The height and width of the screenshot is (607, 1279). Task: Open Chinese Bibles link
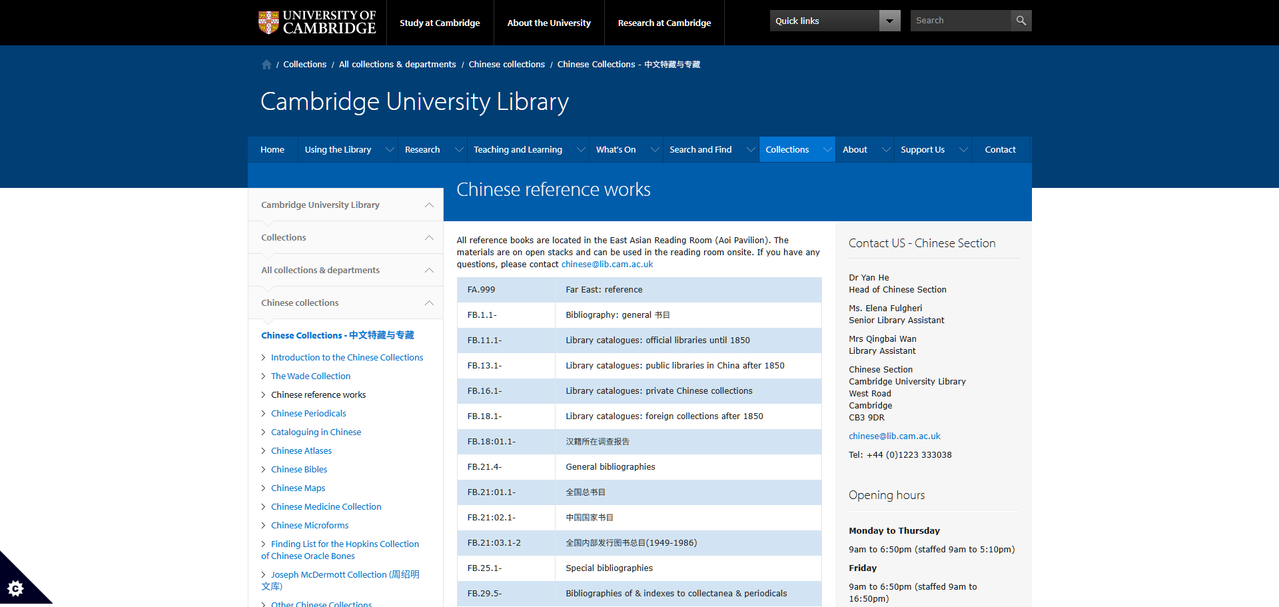pyautogui.click(x=299, y=470)
